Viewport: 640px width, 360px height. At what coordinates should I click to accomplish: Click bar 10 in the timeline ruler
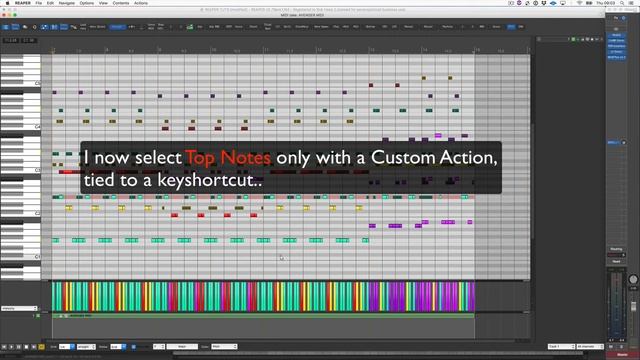click(x=213, y=50)
